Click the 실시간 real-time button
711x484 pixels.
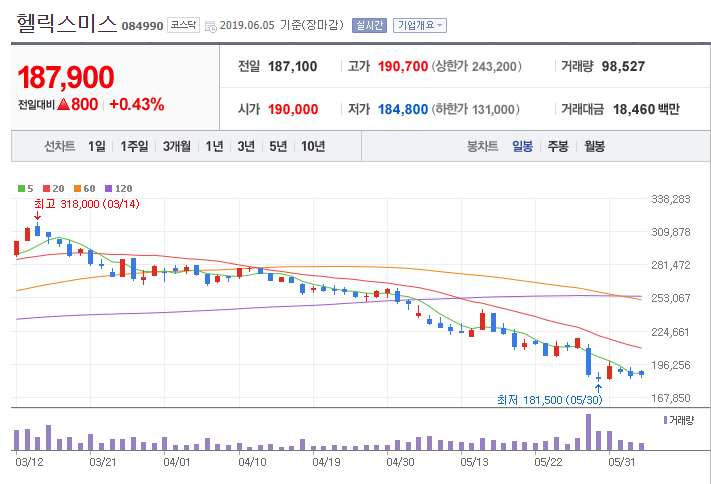pos(369,25)
